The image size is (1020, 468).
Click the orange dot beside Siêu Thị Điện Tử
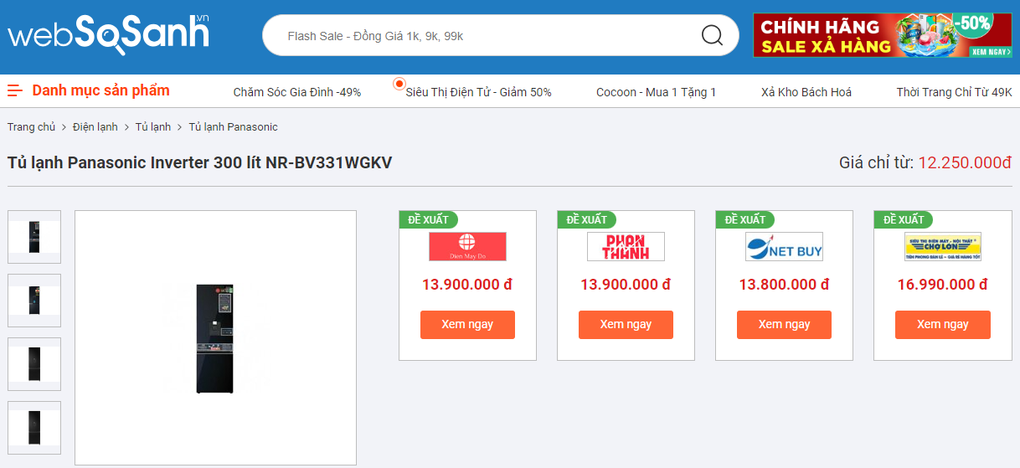(399, 83)
